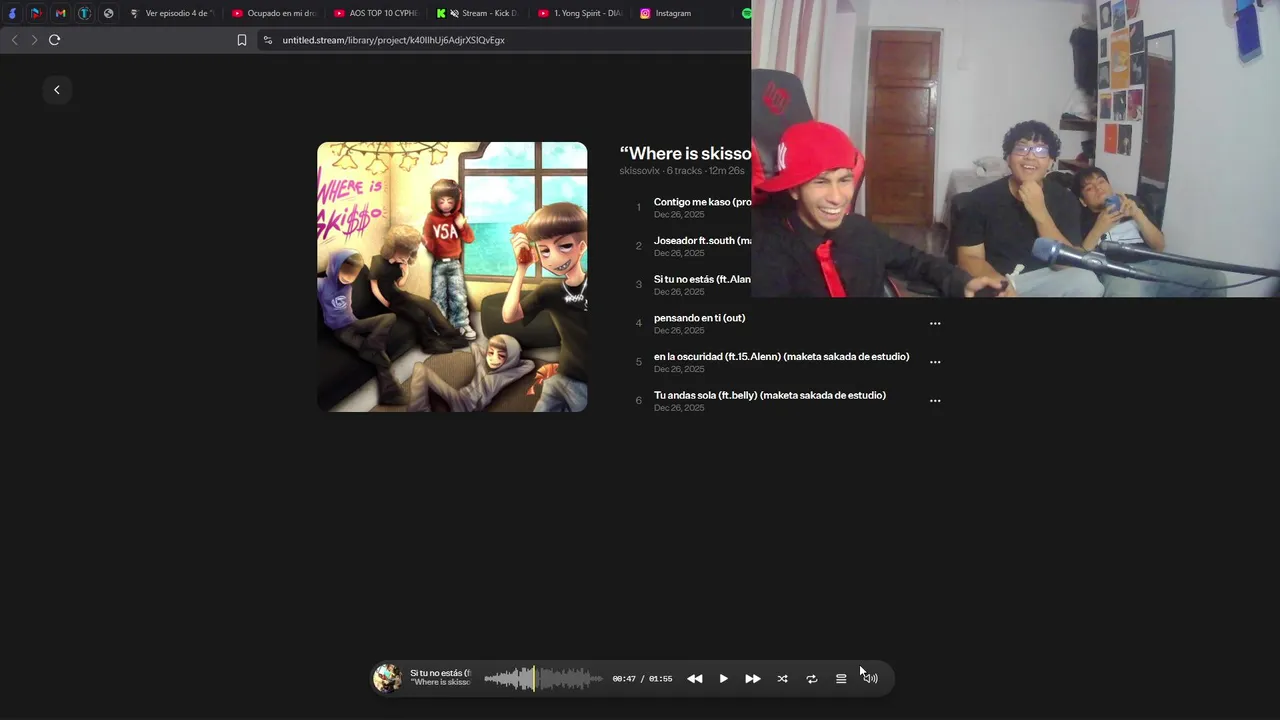Click browser forward navigation arrow
The image size is (1280, 720).
(x=34, y=40)
